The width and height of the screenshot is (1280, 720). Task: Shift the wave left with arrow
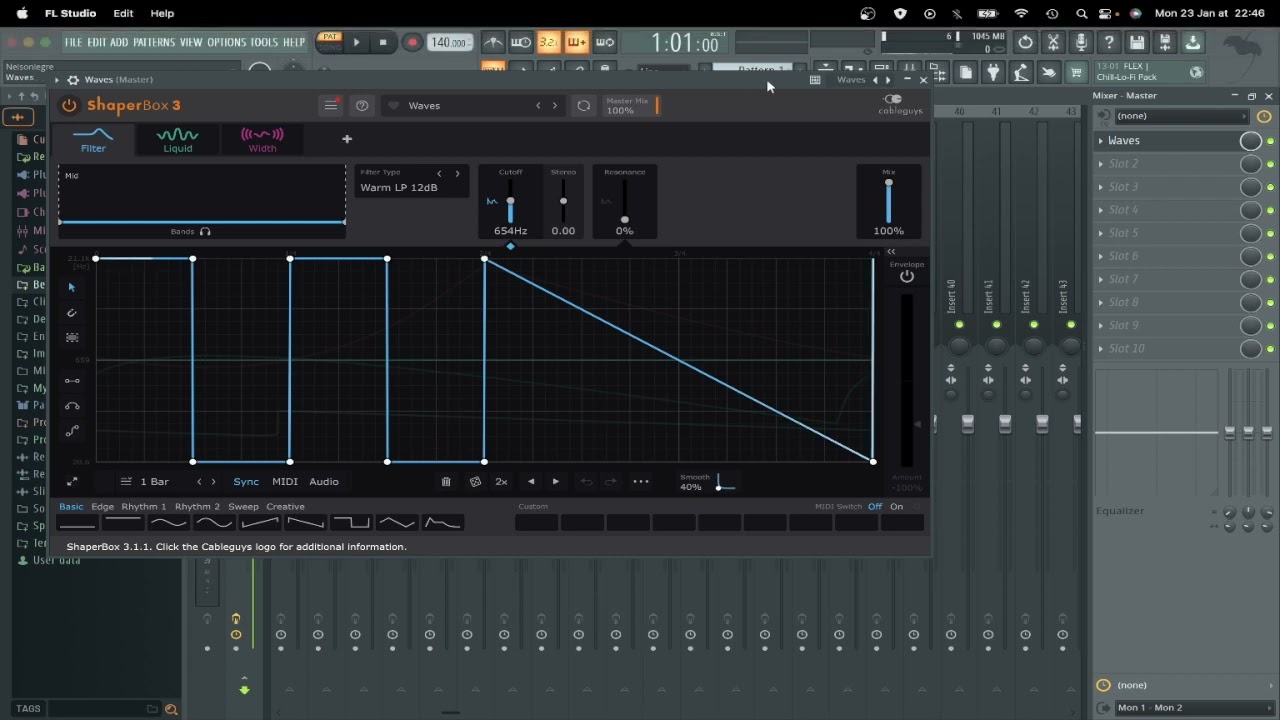[531, 482]
